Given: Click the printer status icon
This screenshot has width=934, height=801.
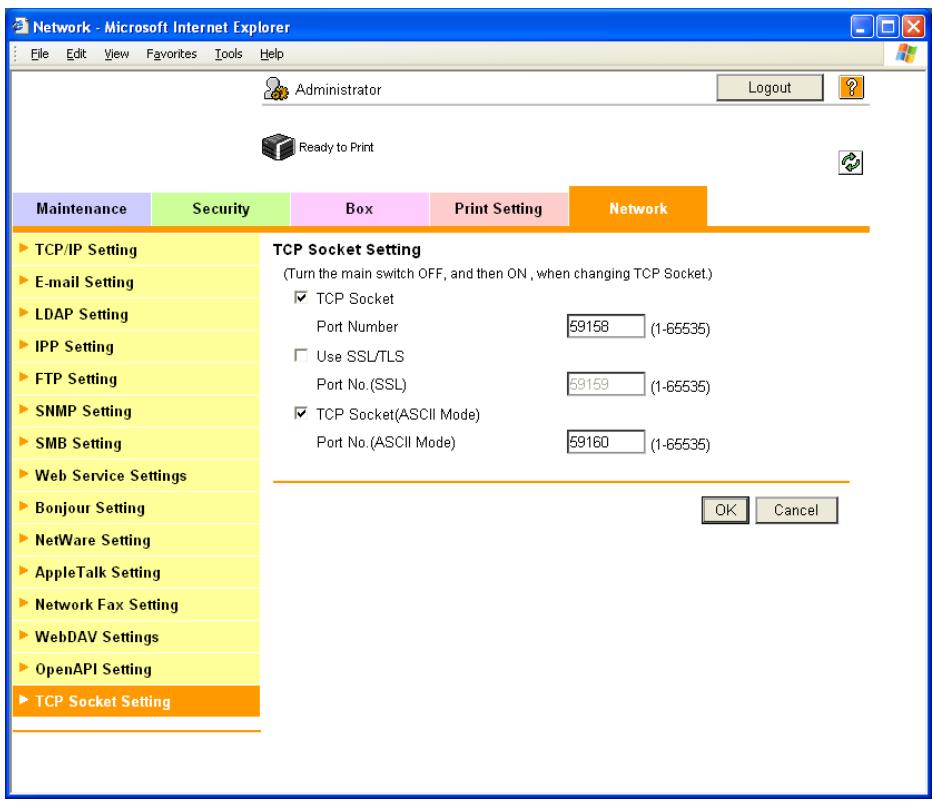Looking at the screenshot, I should point(278,147).
